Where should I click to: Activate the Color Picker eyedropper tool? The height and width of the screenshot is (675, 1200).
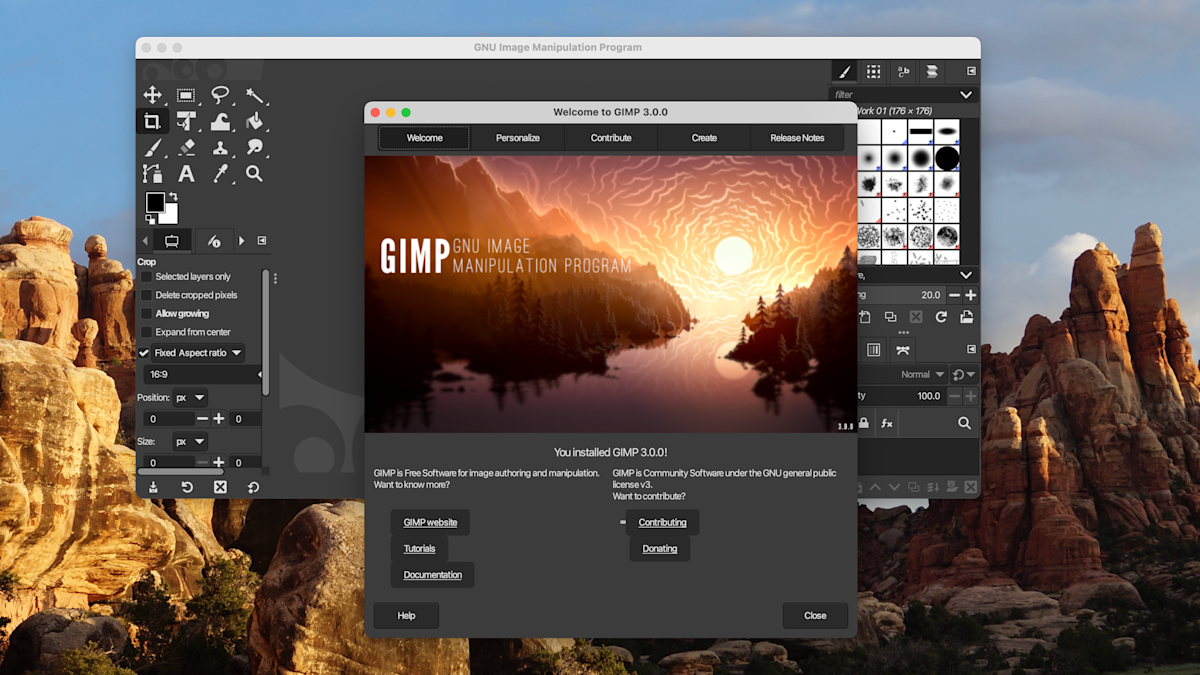click(220, 174)
